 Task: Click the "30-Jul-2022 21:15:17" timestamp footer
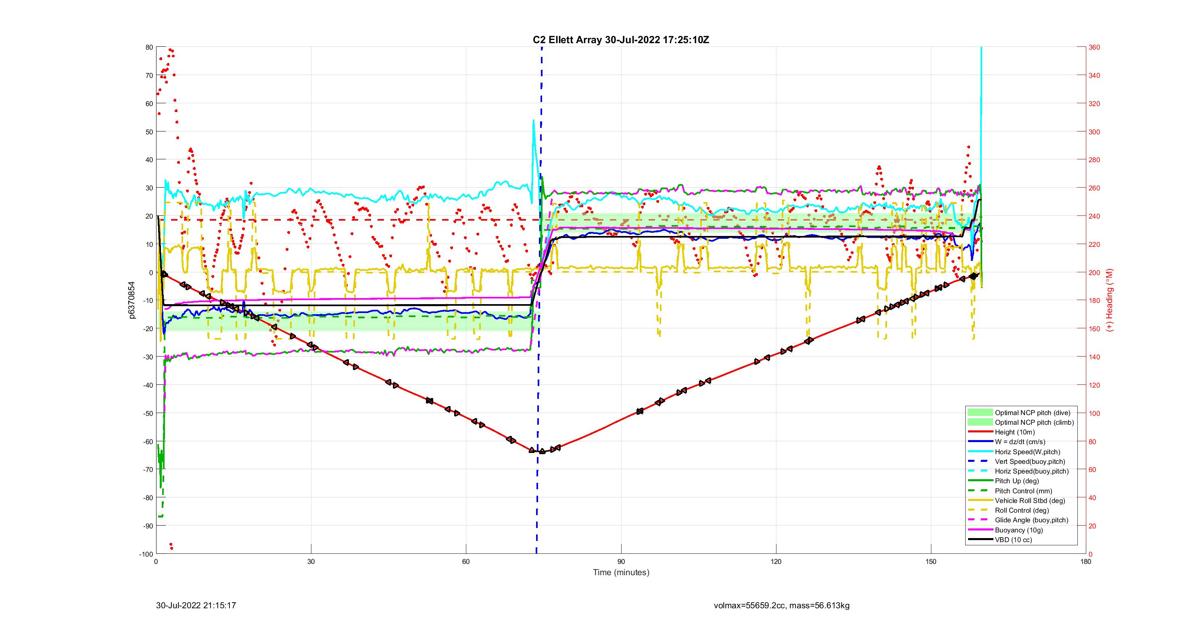196,605
